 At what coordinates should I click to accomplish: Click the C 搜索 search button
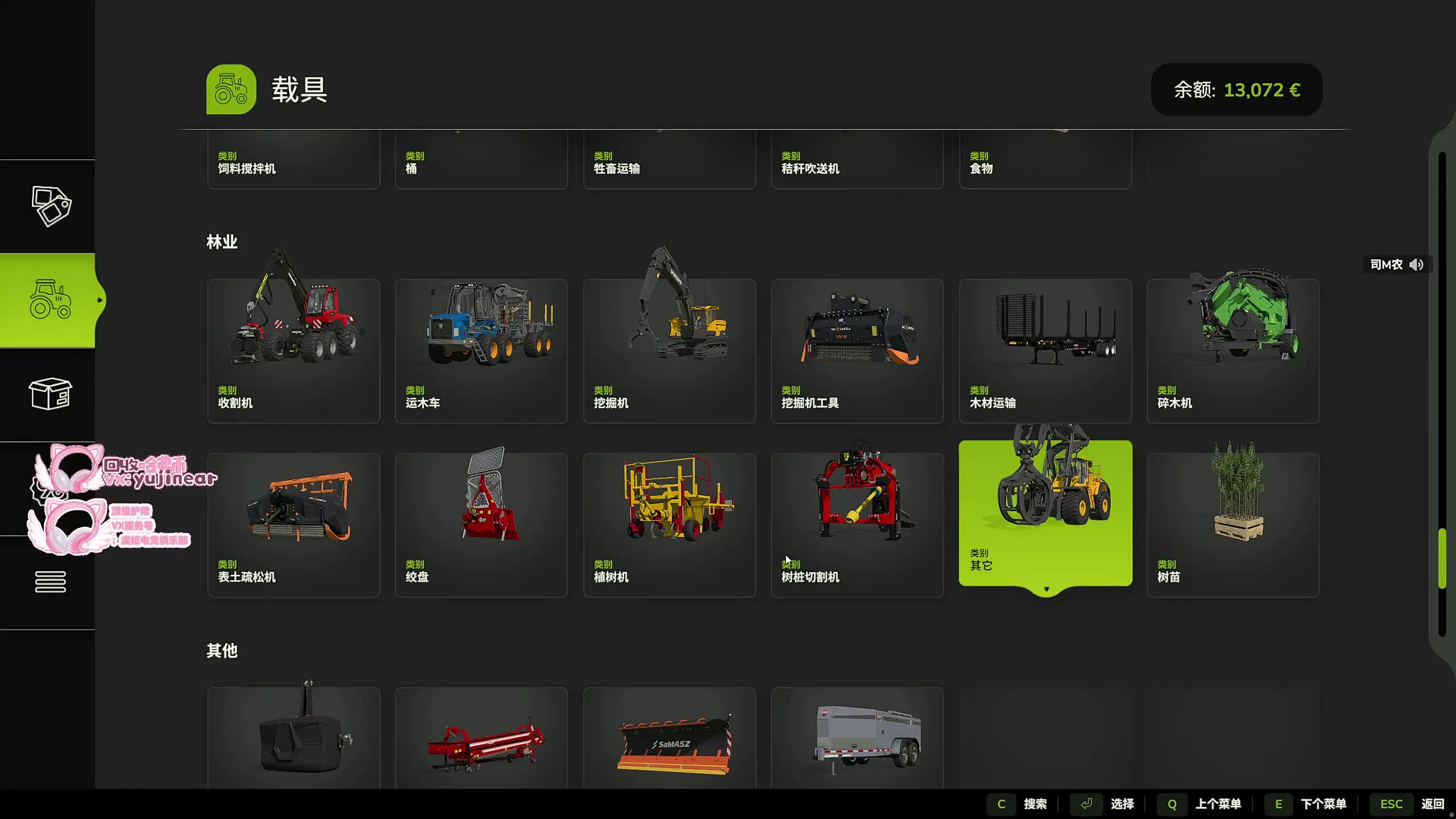tap(1017, 804)
